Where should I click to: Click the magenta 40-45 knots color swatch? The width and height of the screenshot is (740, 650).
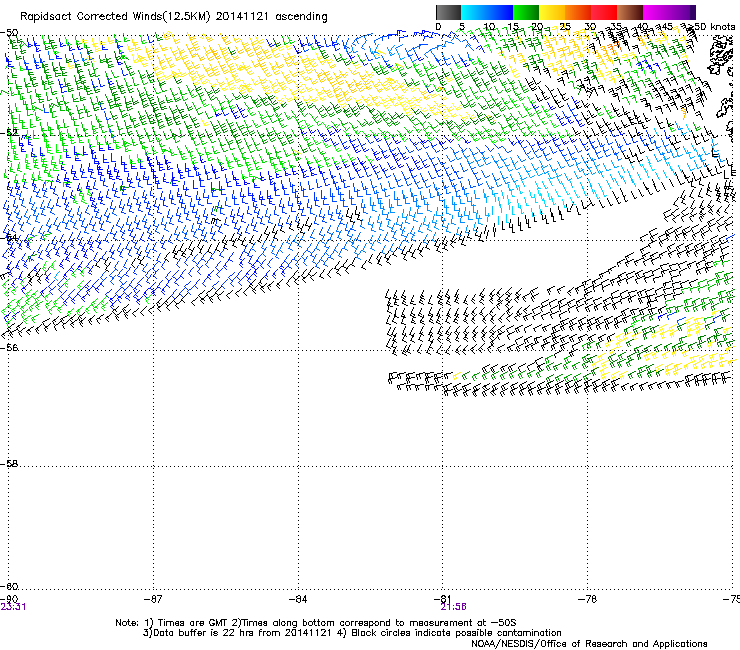click(x=658, y=12)
